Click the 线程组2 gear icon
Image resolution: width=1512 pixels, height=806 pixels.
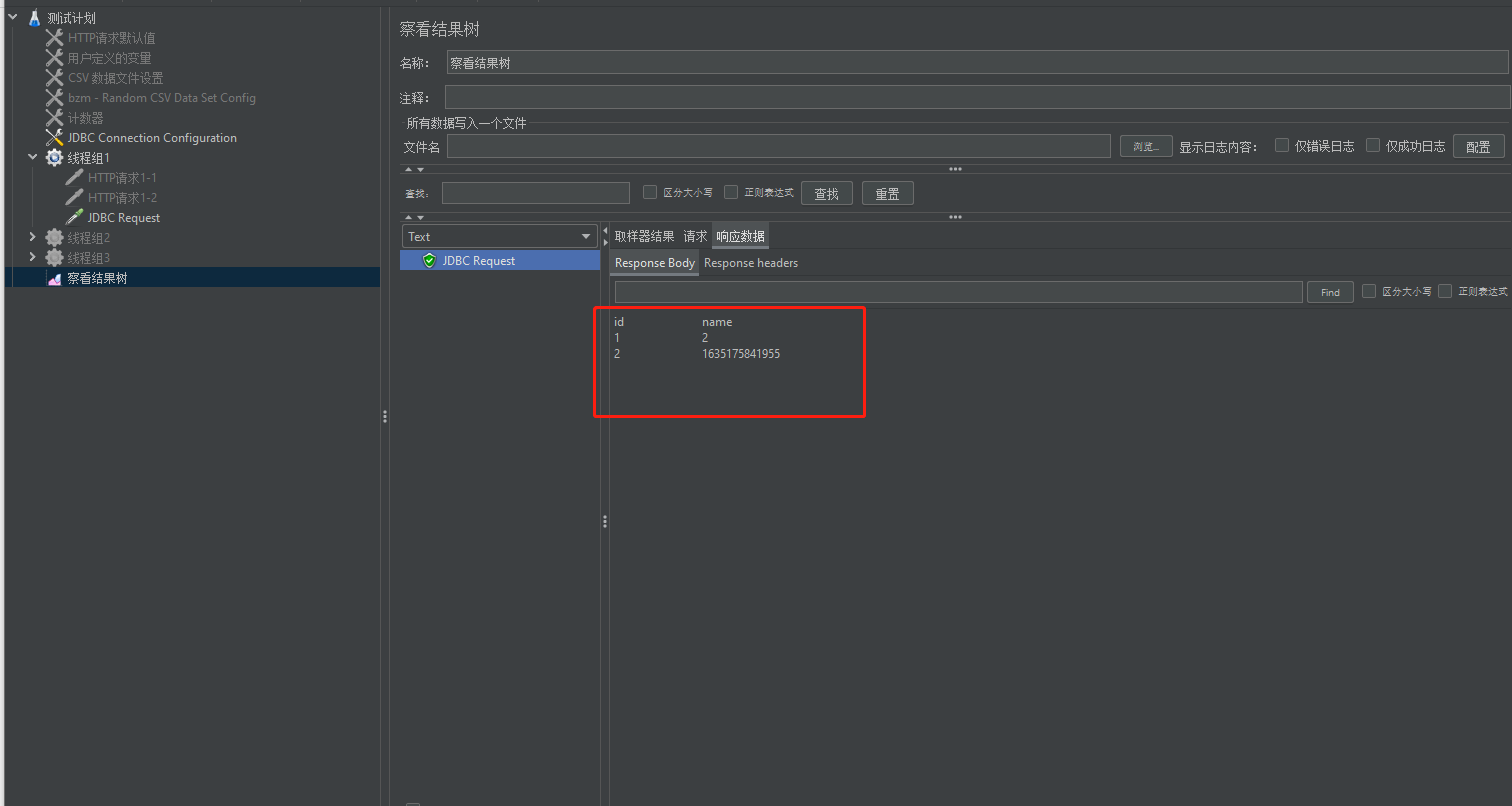pos(54,238)
